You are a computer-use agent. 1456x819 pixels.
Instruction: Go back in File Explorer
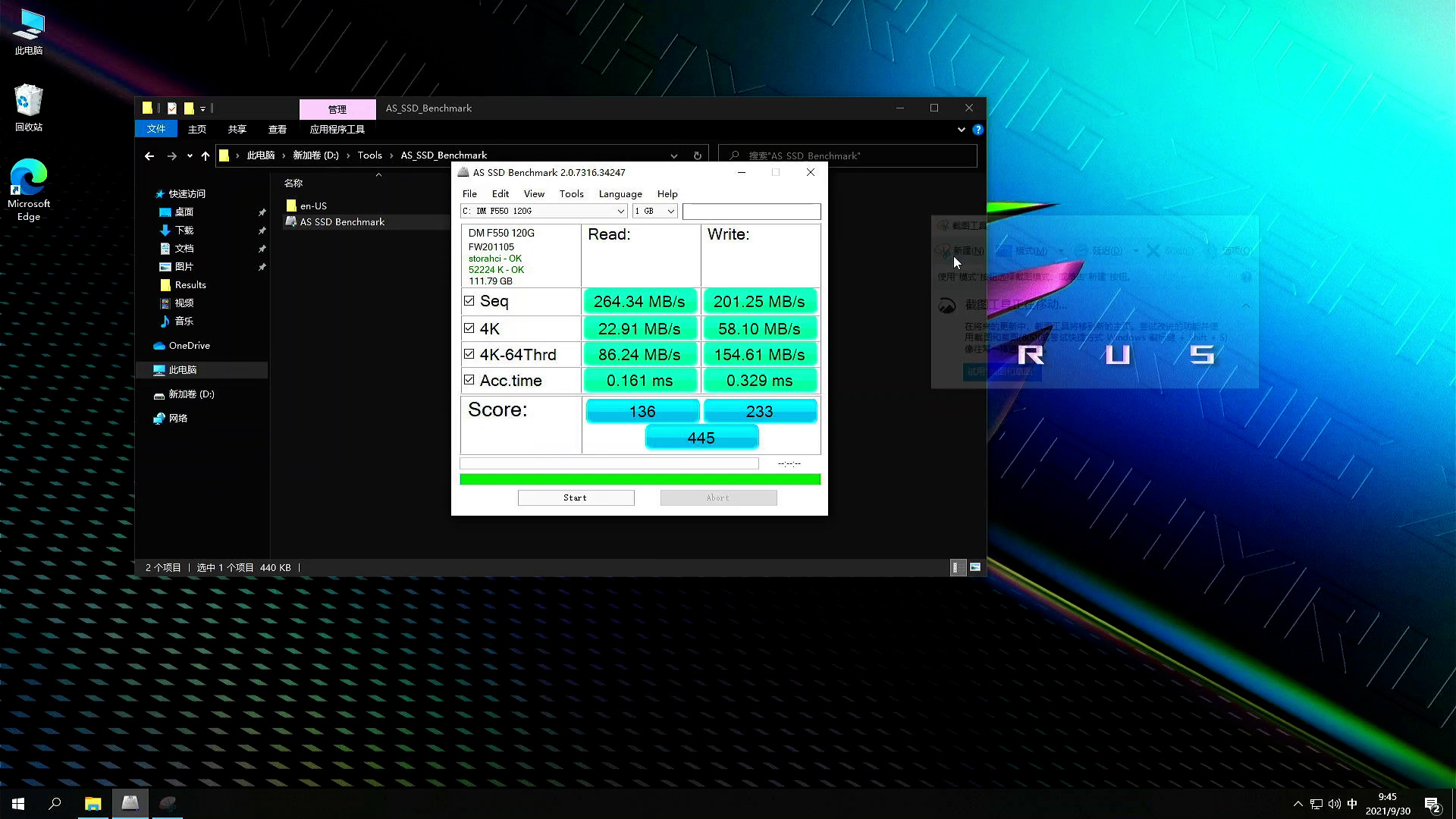(x=149, y=156)
